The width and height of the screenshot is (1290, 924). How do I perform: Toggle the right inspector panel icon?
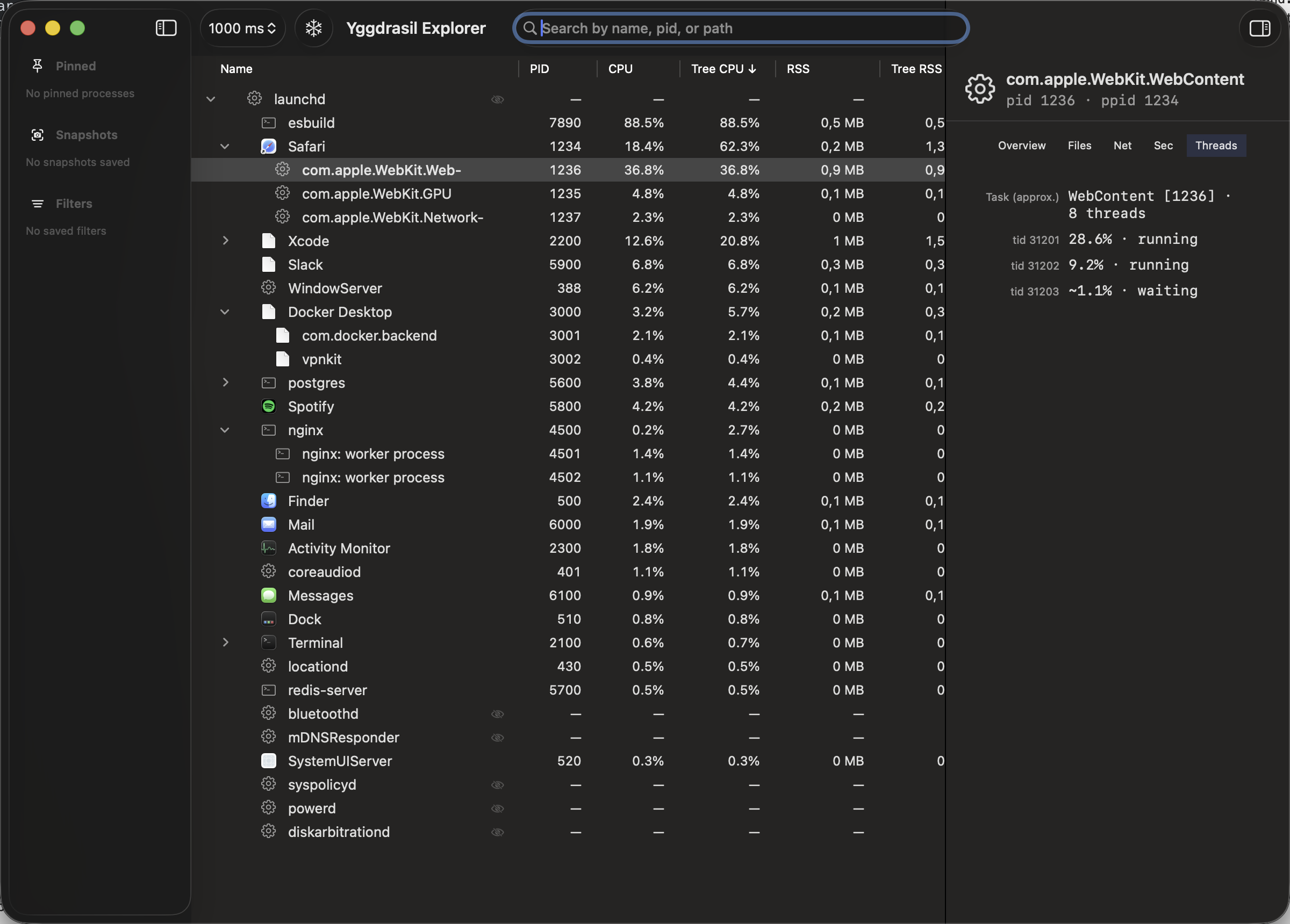1259,28
